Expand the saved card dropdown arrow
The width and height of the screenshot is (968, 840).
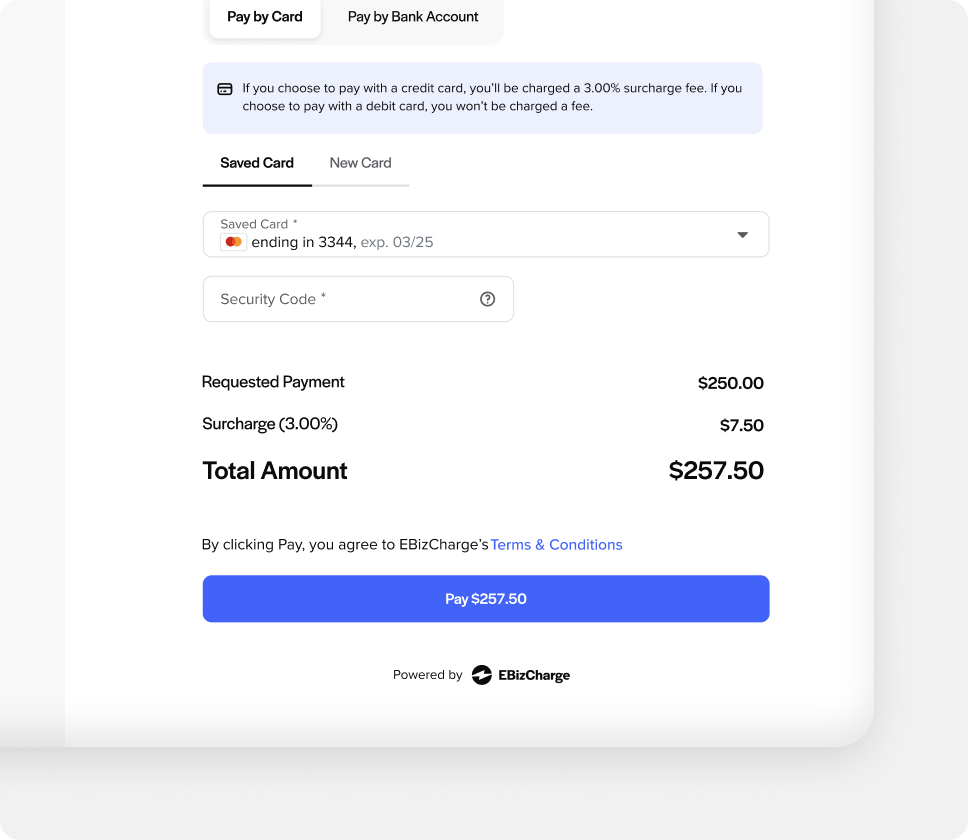742,234
